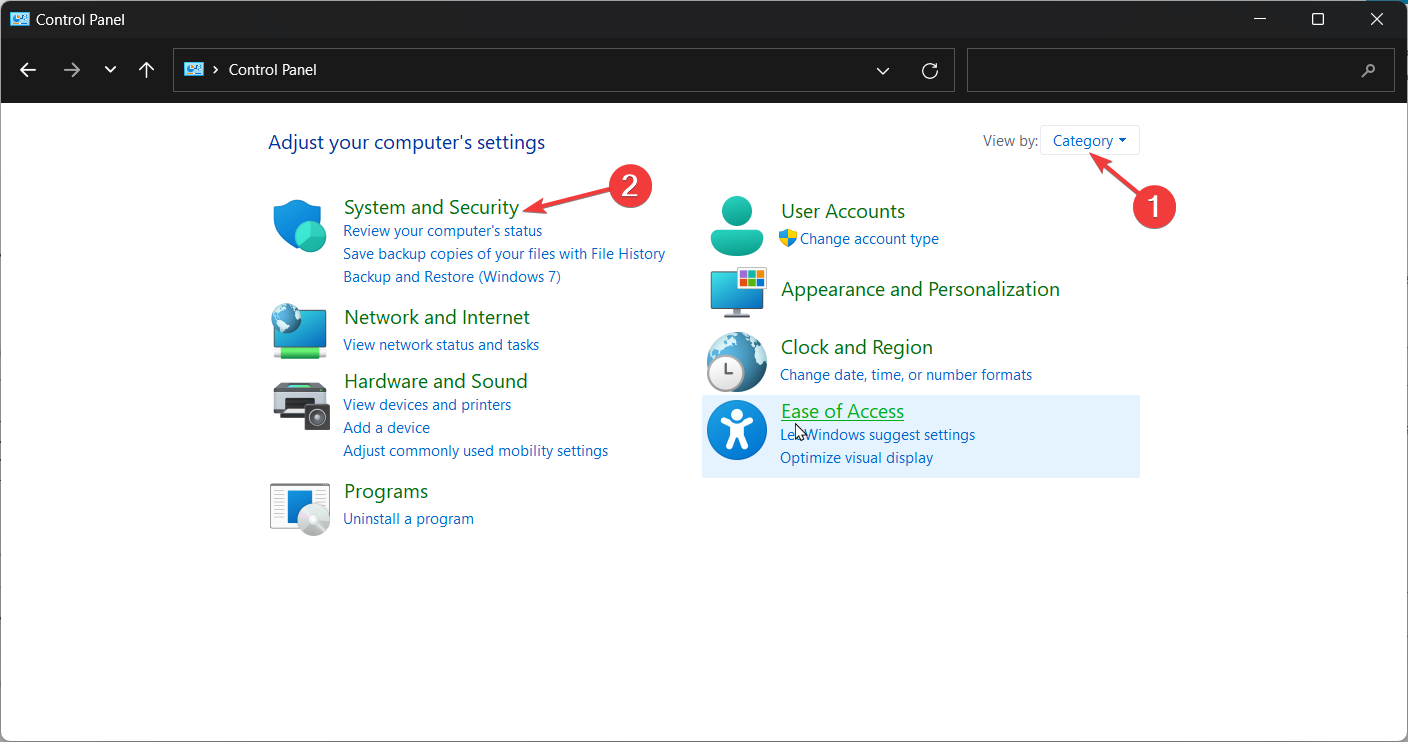Viewport: 1408px width, 742px height.
Task: Open the Uninstall a program link
Action: coord(408,518)
